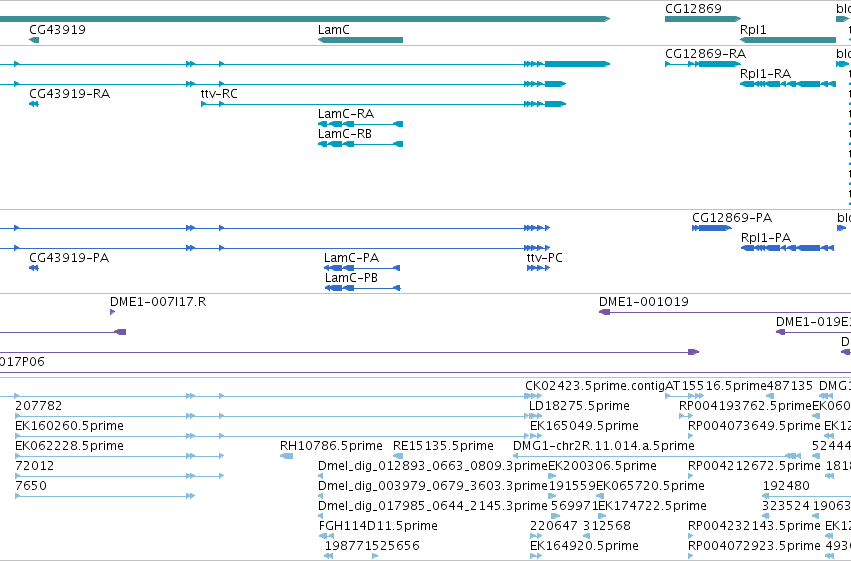Click the EK200306.5prime EST label
851x561 pixels.
pyautogui.click(x=602, y=466)
